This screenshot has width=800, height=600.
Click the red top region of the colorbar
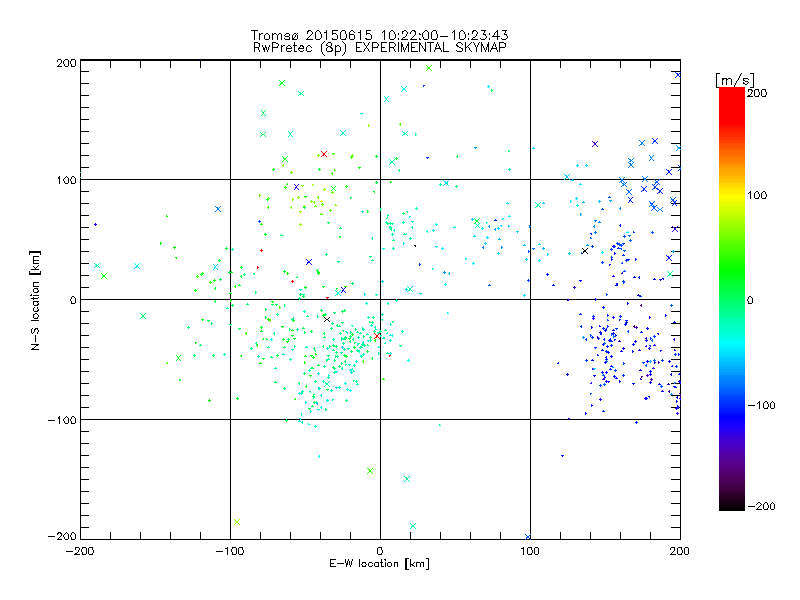pos(732,105)
